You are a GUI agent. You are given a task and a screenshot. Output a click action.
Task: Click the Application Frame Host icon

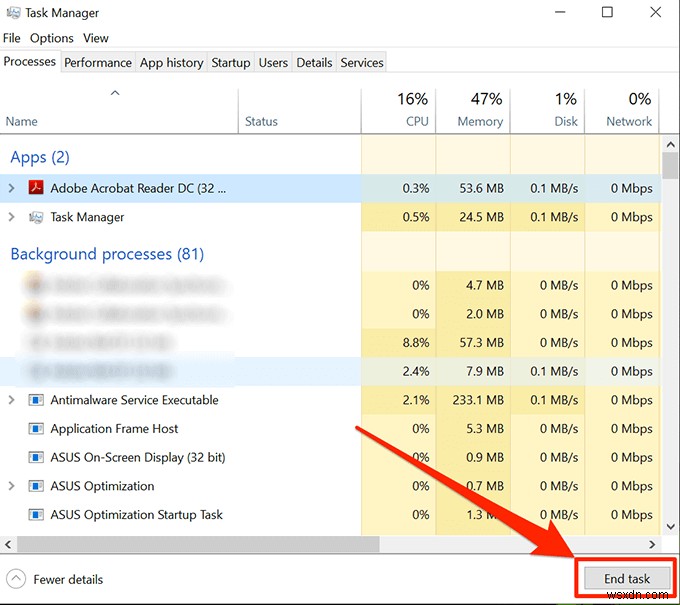point(36,428)
